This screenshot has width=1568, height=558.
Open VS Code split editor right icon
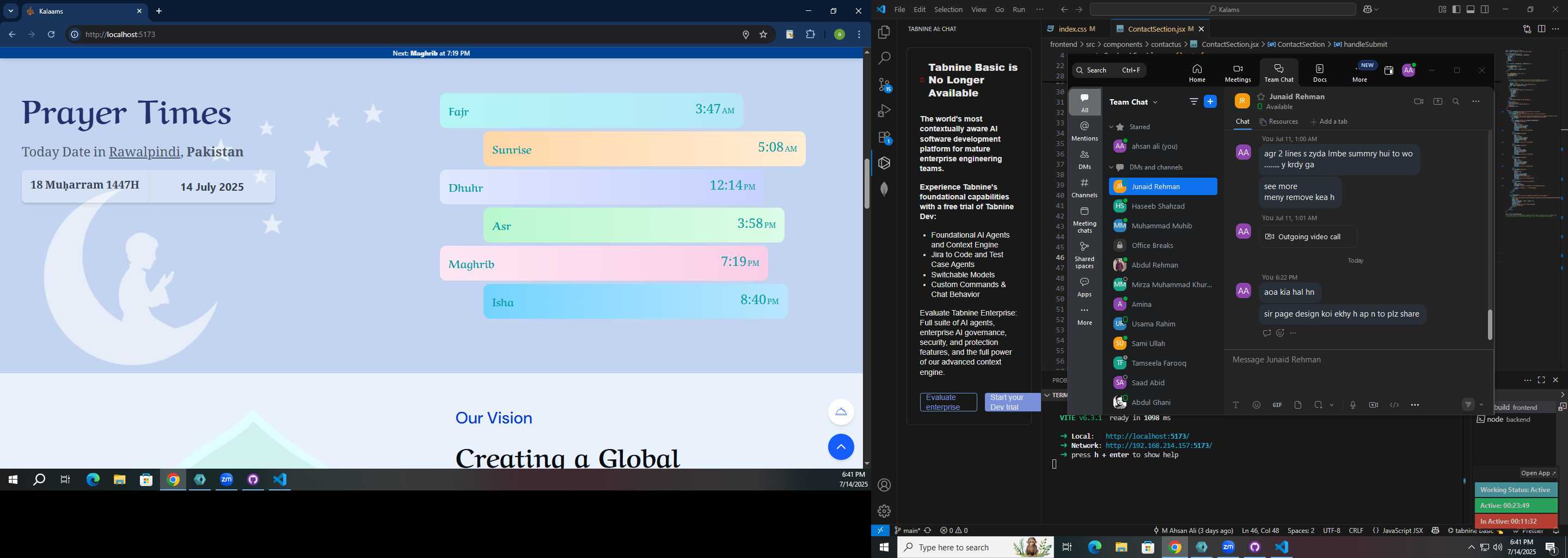click(x=1541, y=29)
